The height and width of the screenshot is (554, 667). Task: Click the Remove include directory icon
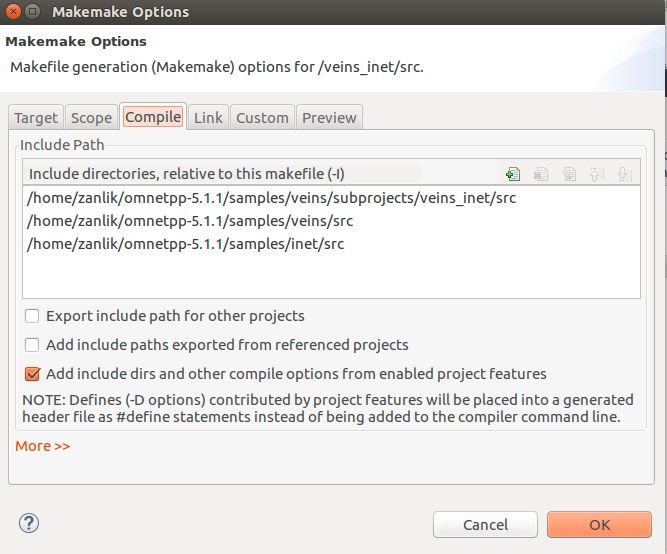pos(541,173)
